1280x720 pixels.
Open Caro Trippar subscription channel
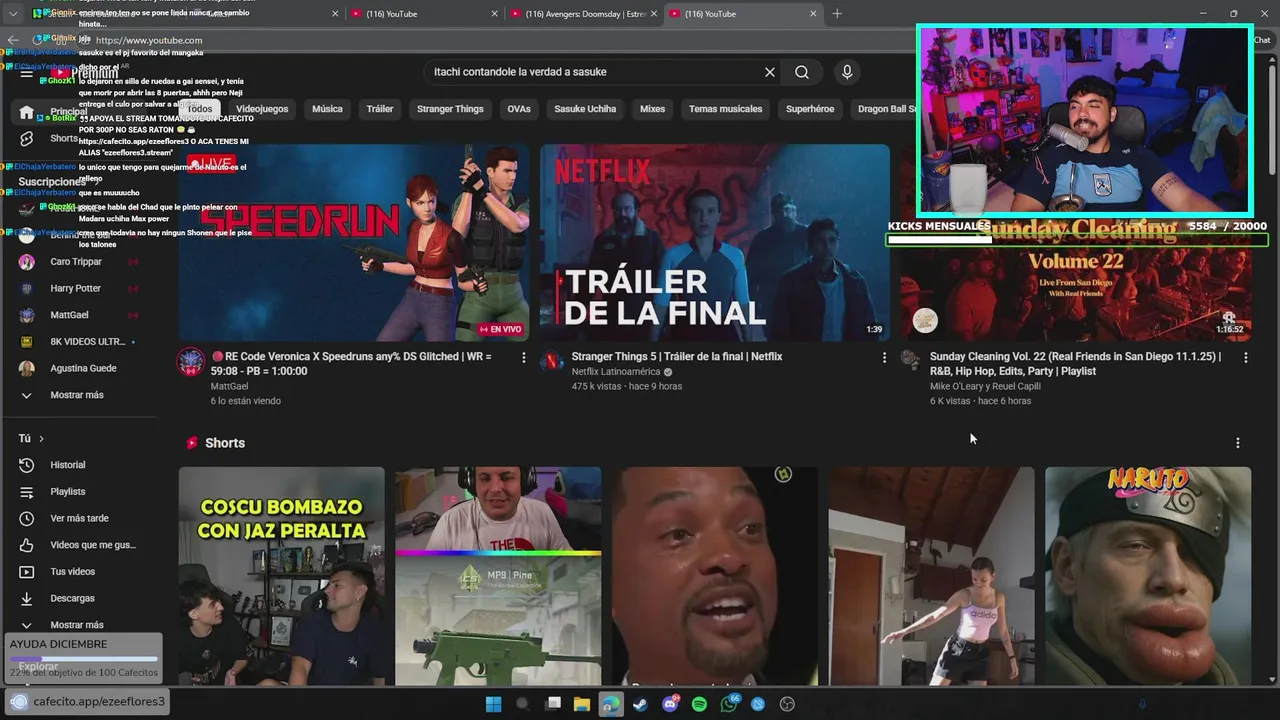(76, 262)
